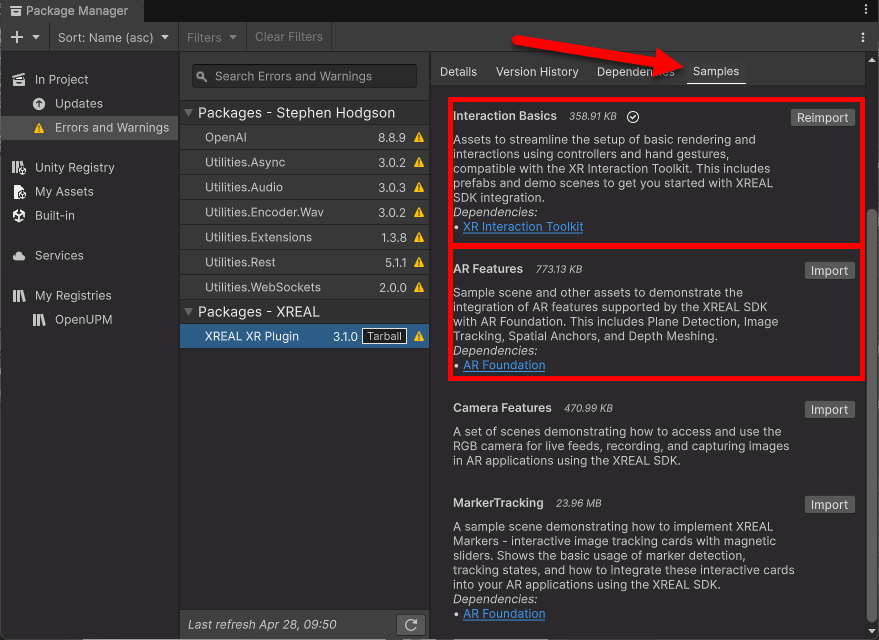Open Unity Registry in the sidebar
Viewport: 879px width, 640px height.
click(x=75, y=168)
